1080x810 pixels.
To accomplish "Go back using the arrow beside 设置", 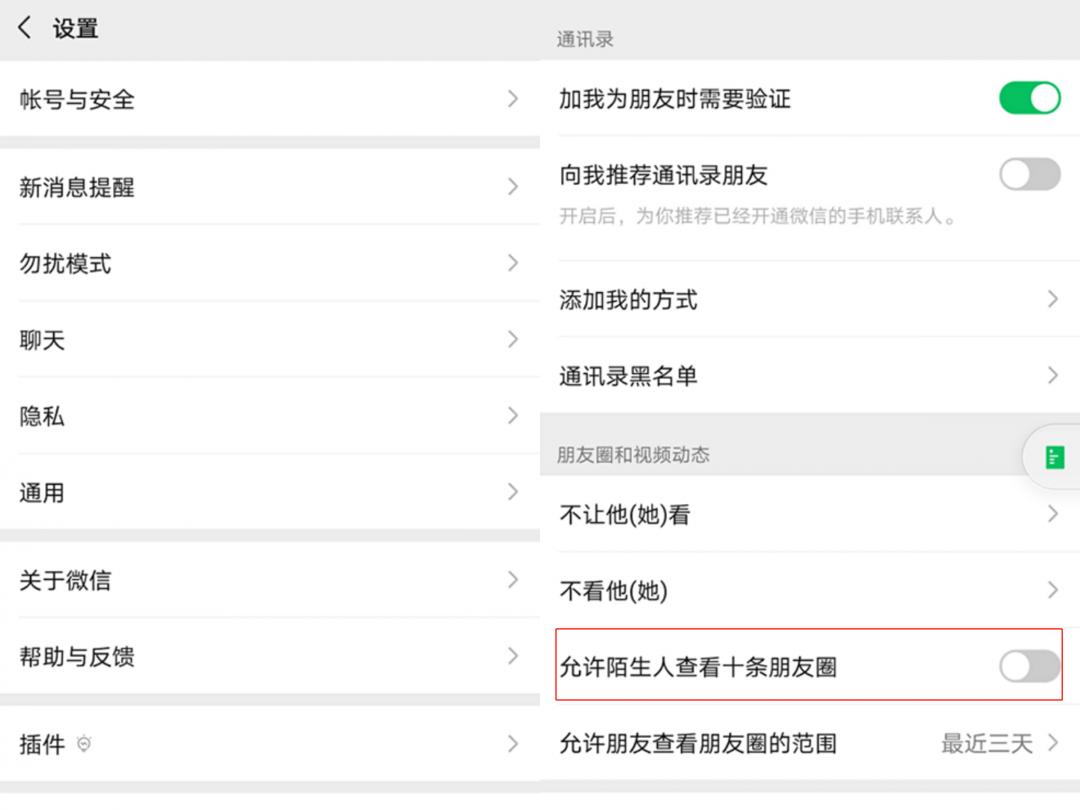I will [25, 28].
